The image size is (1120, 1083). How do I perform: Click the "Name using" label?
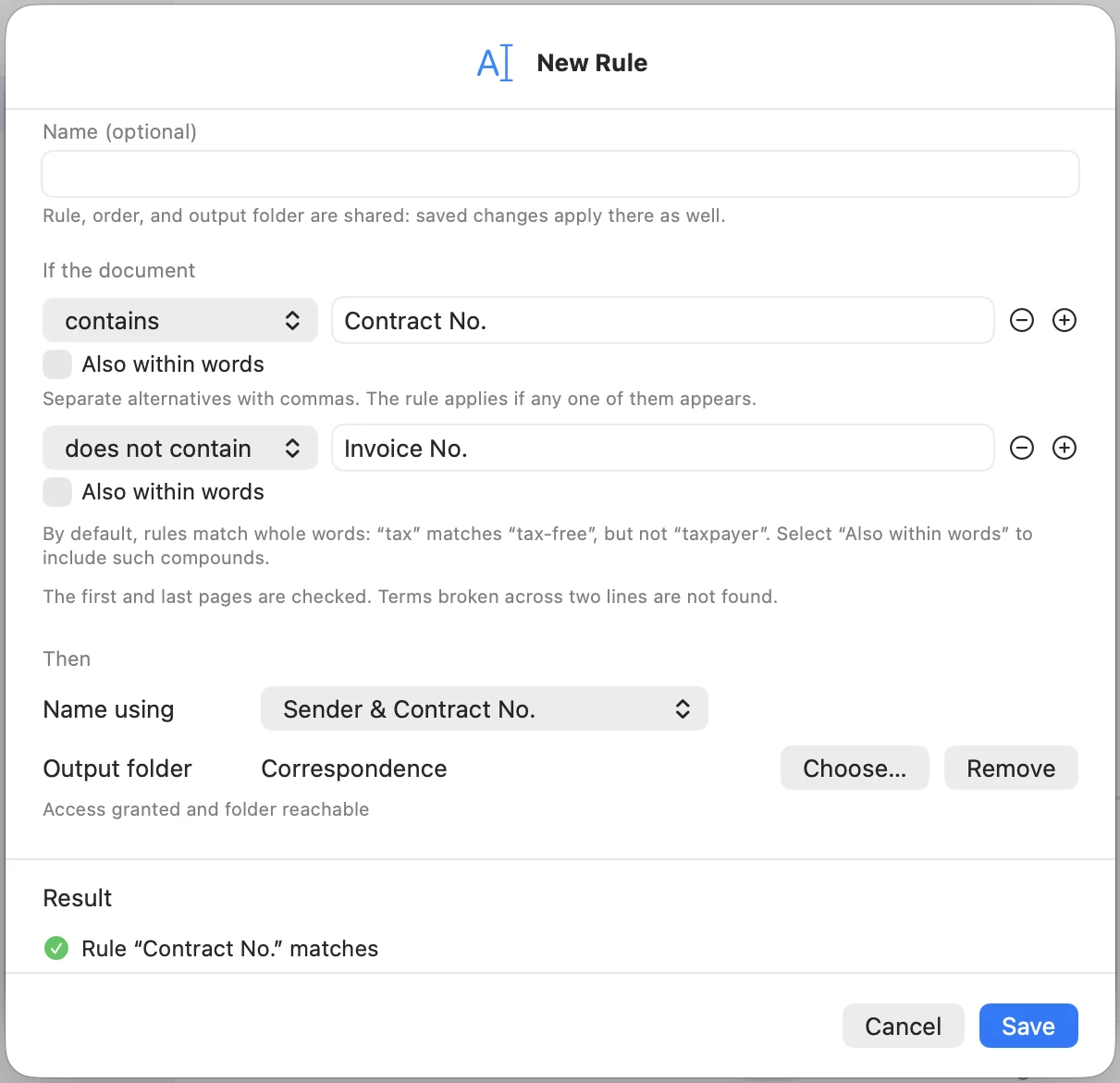(108, 709)
